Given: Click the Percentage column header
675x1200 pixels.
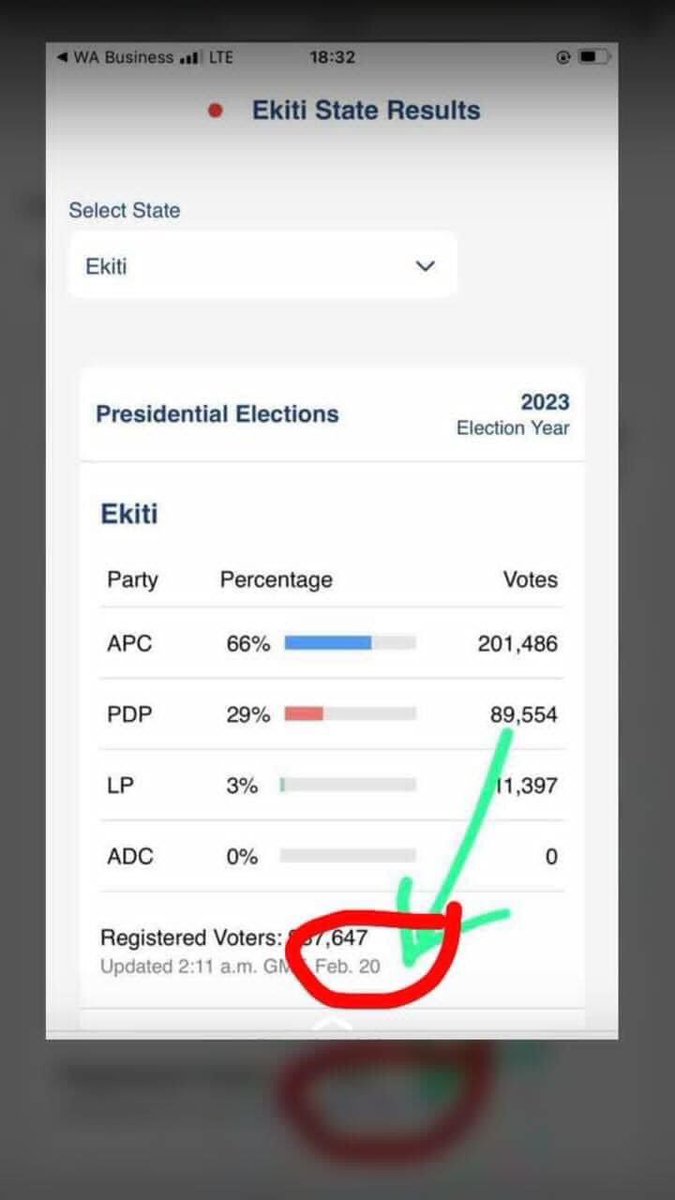Looking at the screenshot, I should [x=276, y=580].
